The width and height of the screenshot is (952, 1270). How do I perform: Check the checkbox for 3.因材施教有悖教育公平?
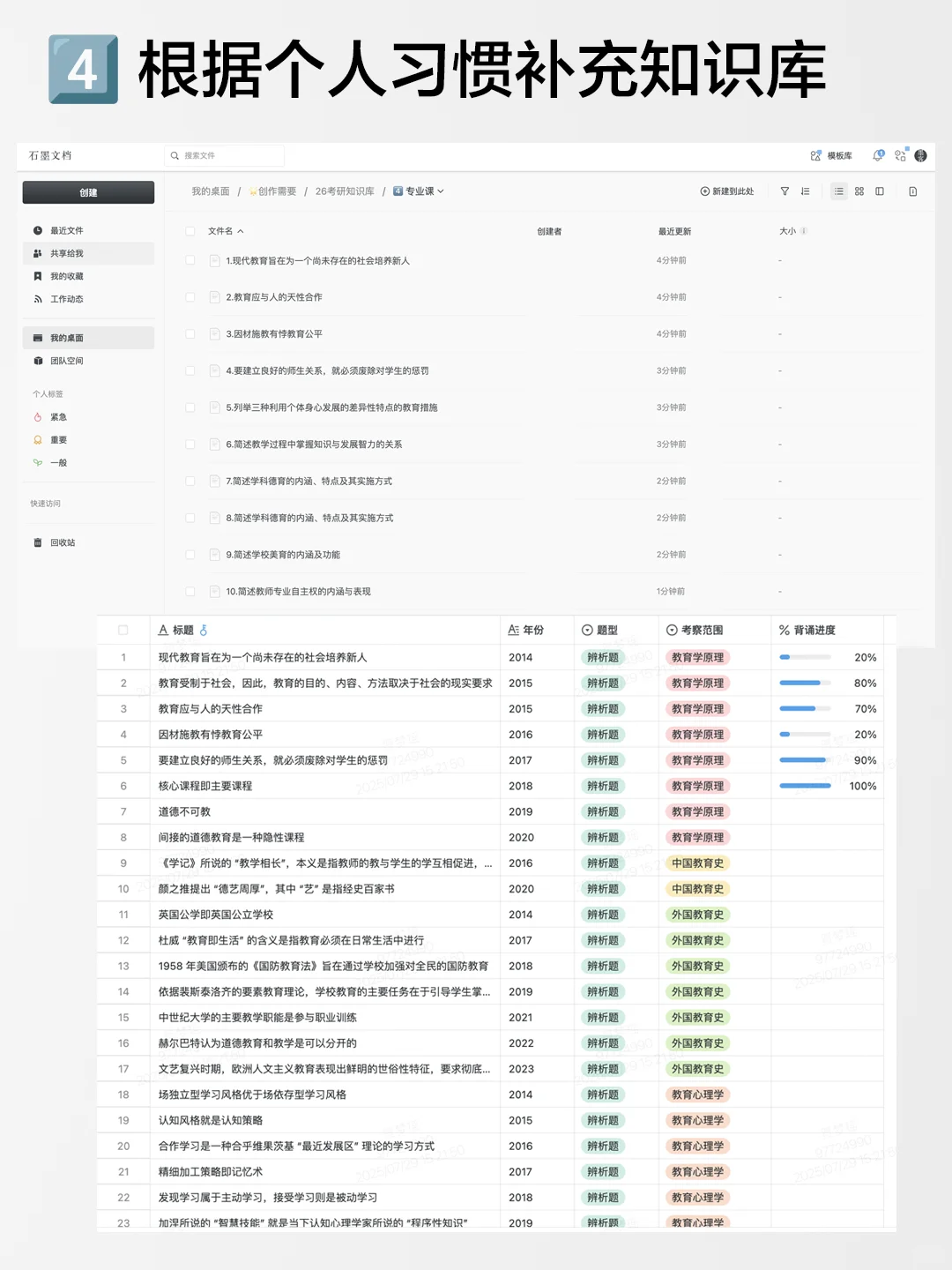[x=190, y=334]
